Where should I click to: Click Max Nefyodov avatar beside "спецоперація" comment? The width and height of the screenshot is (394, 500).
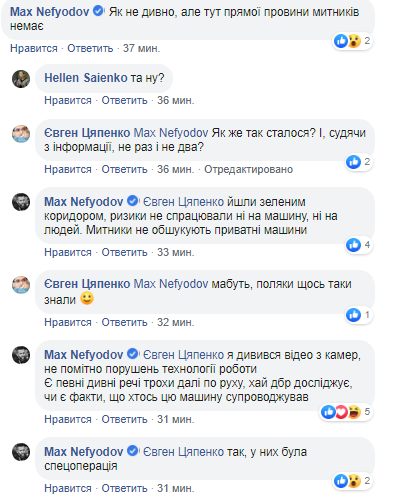point(21,452)
